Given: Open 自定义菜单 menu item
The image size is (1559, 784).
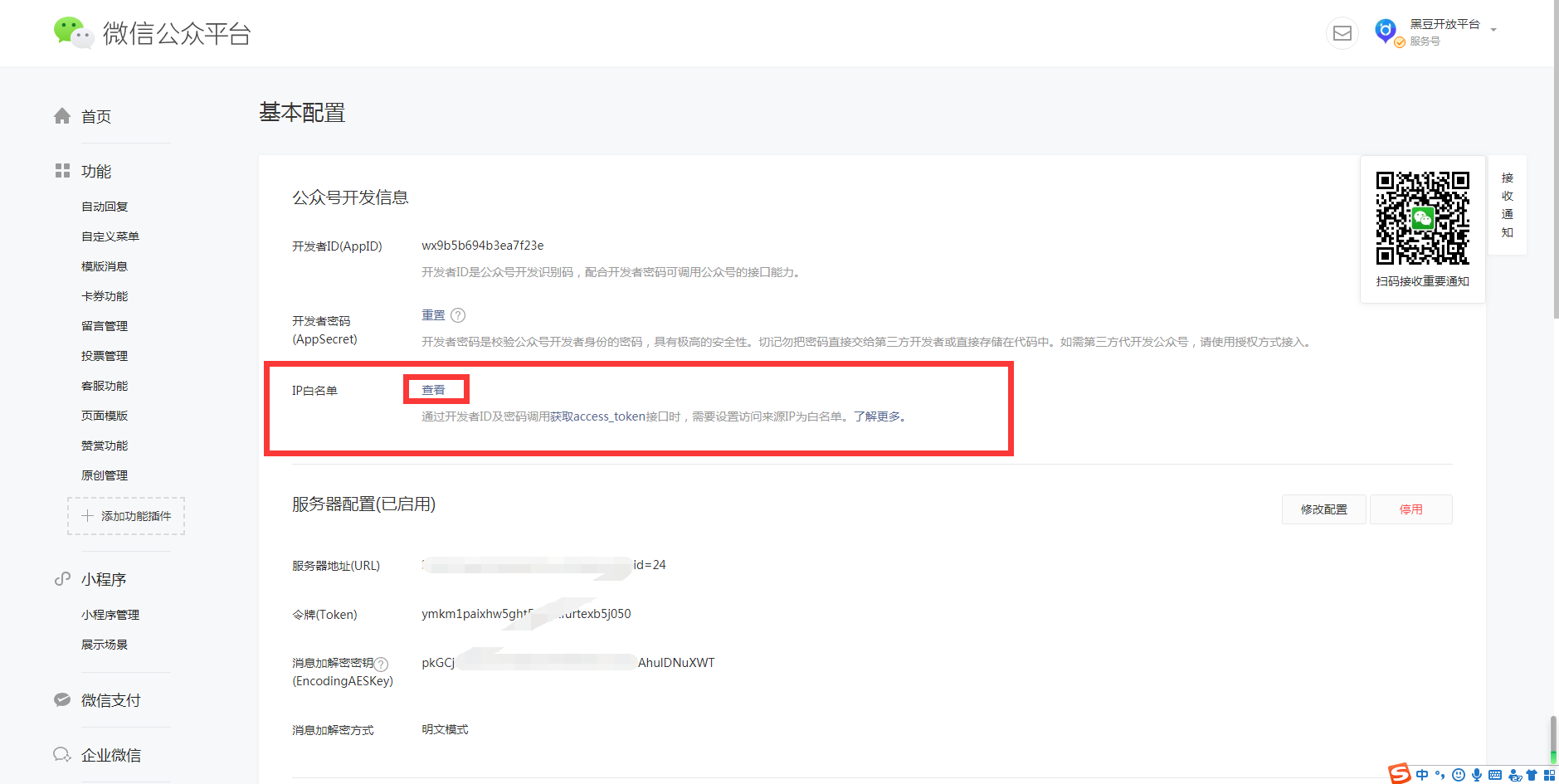Looking at the screenshot, I should 110,236.
